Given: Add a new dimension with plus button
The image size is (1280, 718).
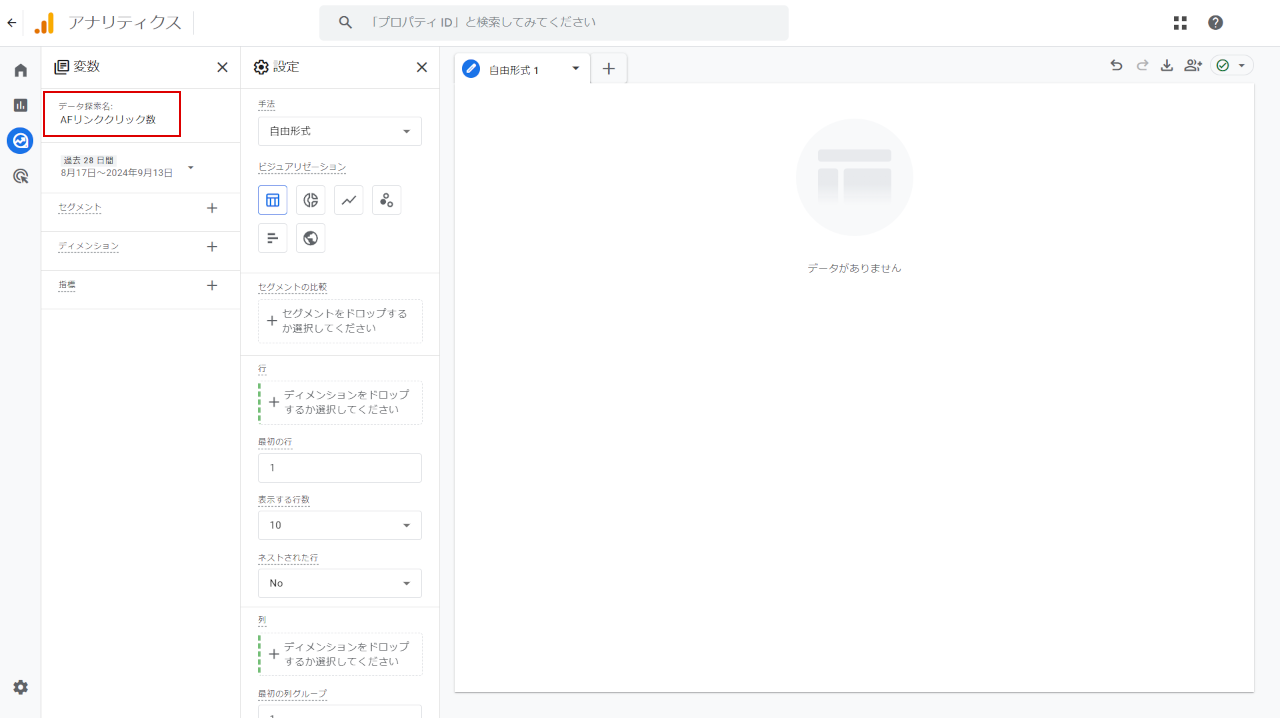Looking at the screenshot, I should 211,246.
